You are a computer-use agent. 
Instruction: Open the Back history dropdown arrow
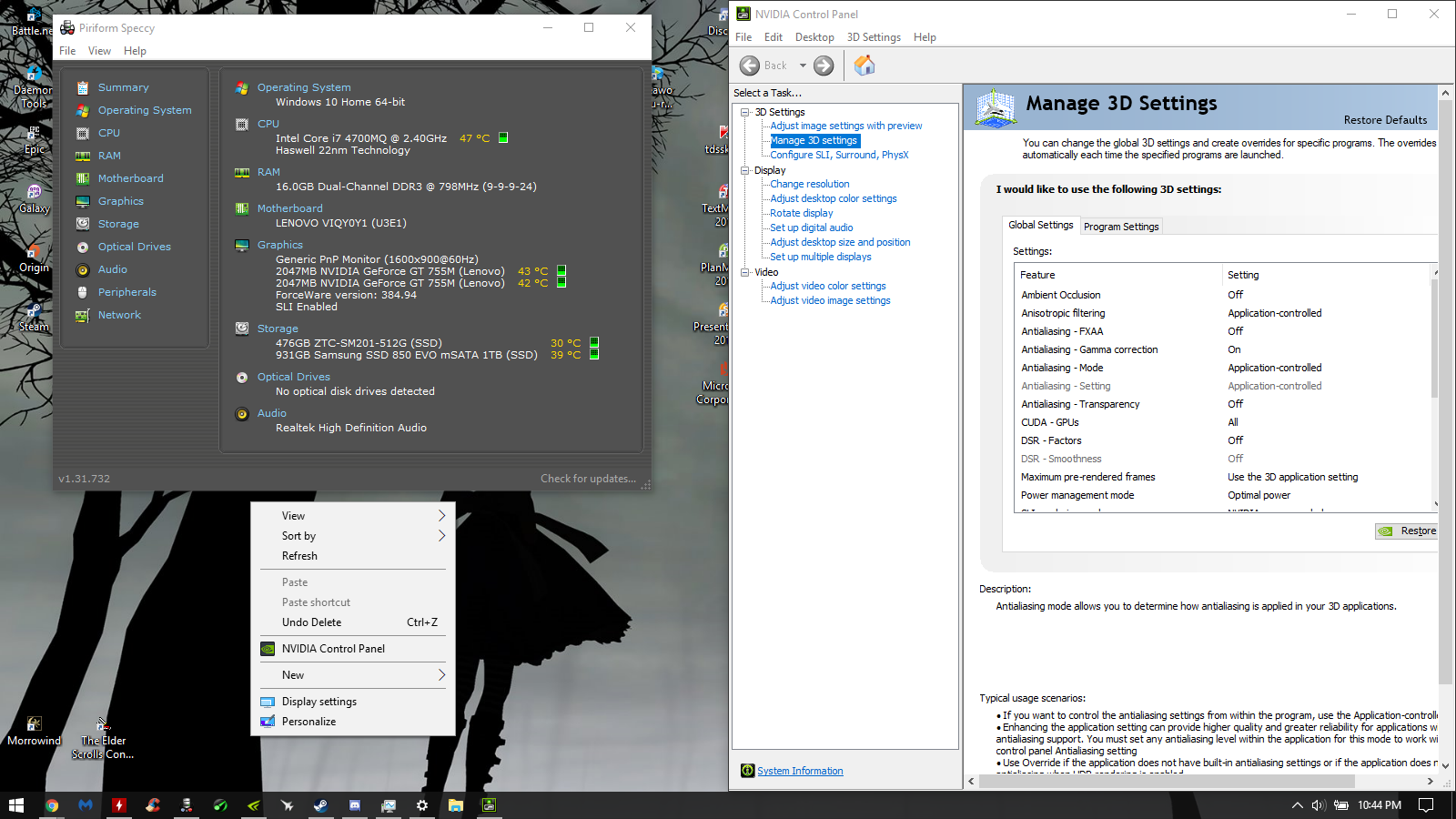[803, 66]
